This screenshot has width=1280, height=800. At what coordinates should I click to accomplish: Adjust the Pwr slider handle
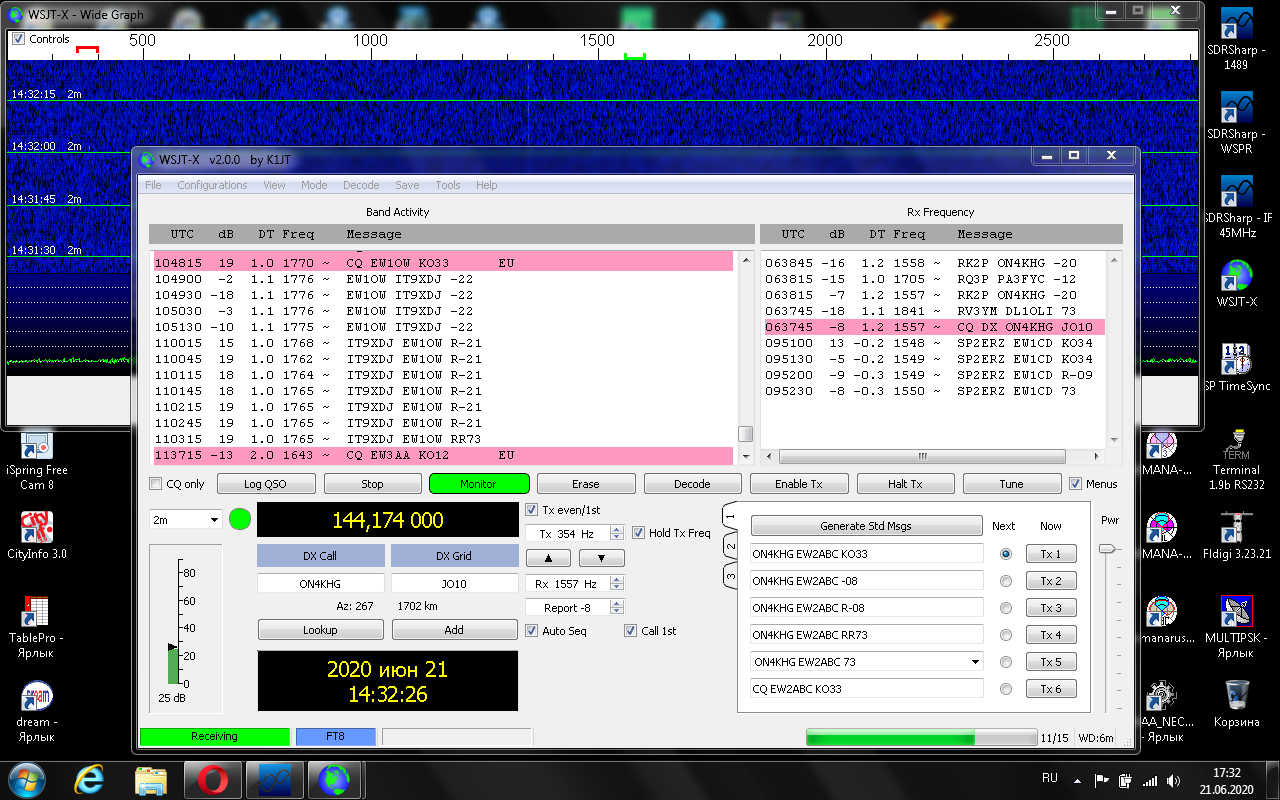point(1106,549)
